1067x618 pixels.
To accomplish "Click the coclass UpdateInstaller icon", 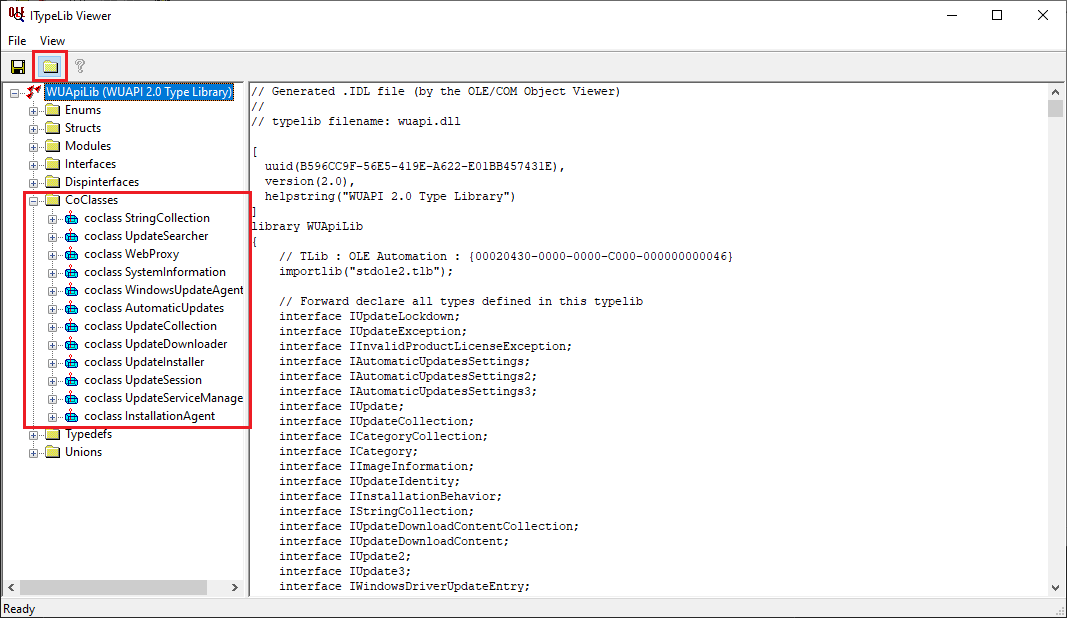I will click(x=71, y=362).
